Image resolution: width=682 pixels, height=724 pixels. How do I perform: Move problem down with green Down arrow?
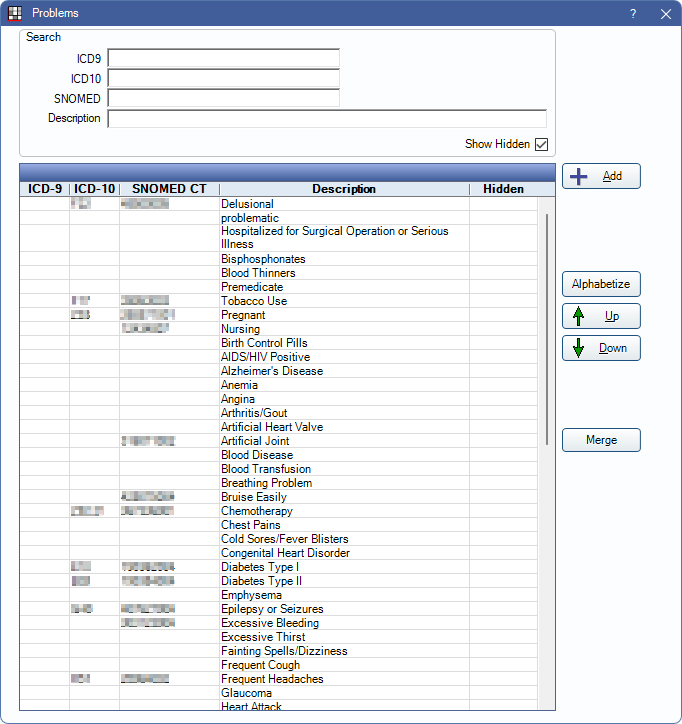point(601,348)
